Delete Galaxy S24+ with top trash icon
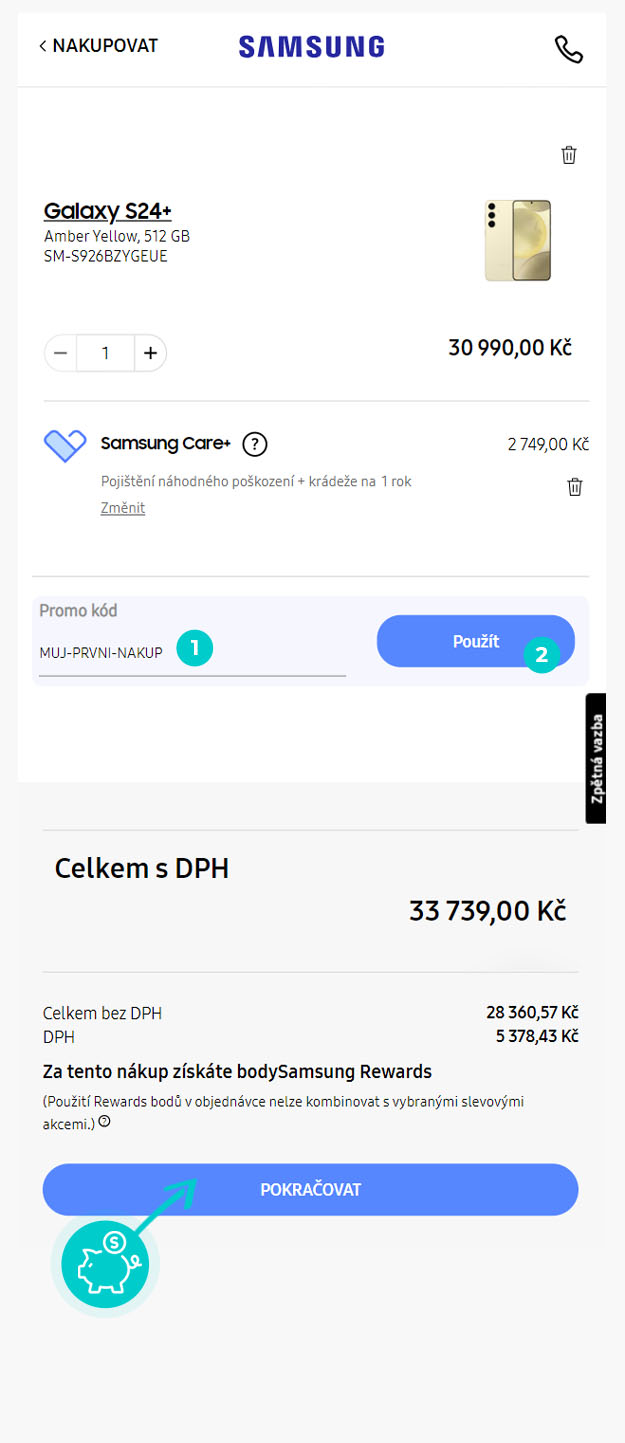Screen dimensions: 625x1443 pyautogui.click(x=569, y=155)
